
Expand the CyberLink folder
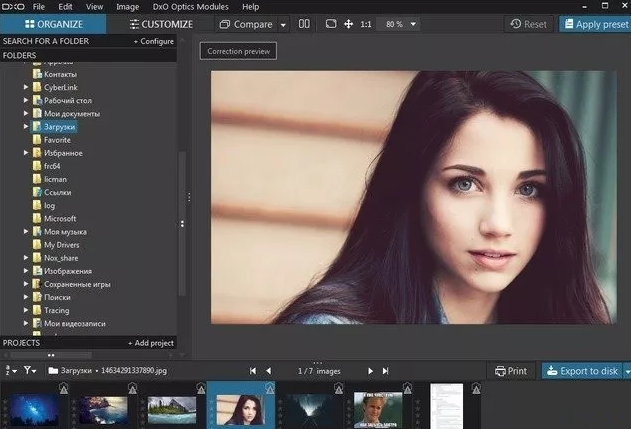click(x=26, y=87)
